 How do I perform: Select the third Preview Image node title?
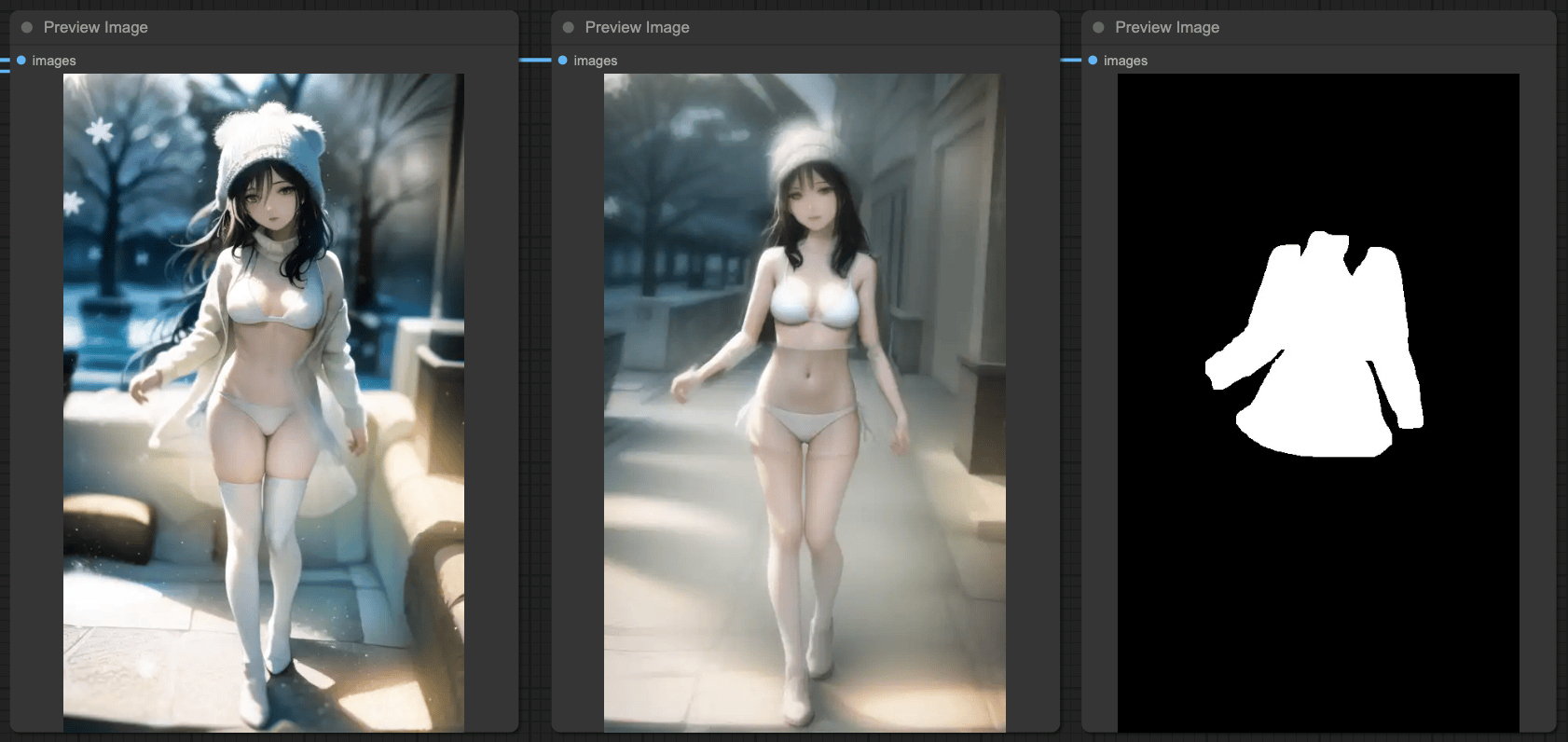click(1167, 27)
